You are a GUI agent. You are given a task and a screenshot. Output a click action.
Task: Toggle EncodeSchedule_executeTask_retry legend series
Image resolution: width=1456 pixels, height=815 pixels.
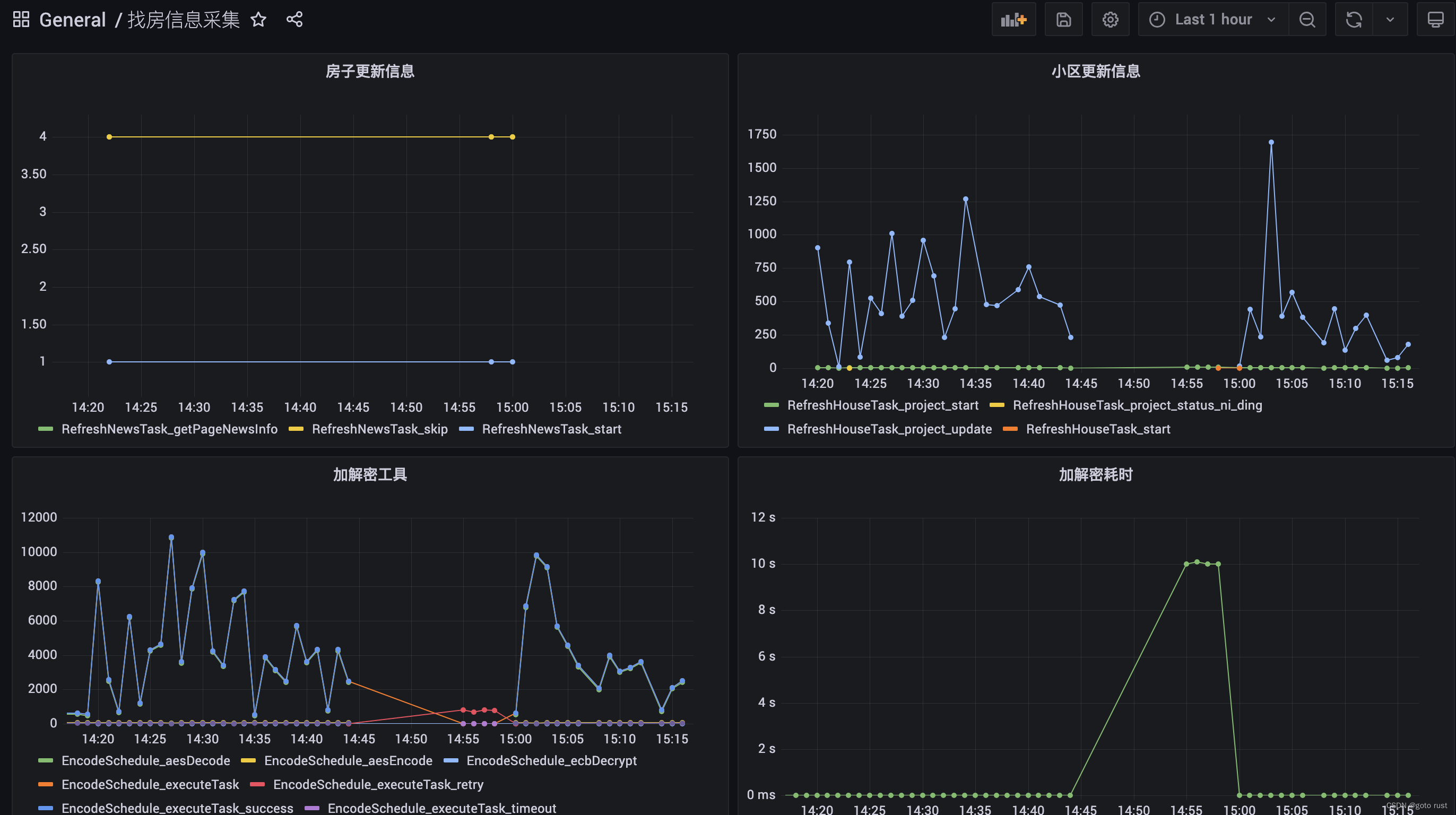pyautogui.click(x=378, y=784)
